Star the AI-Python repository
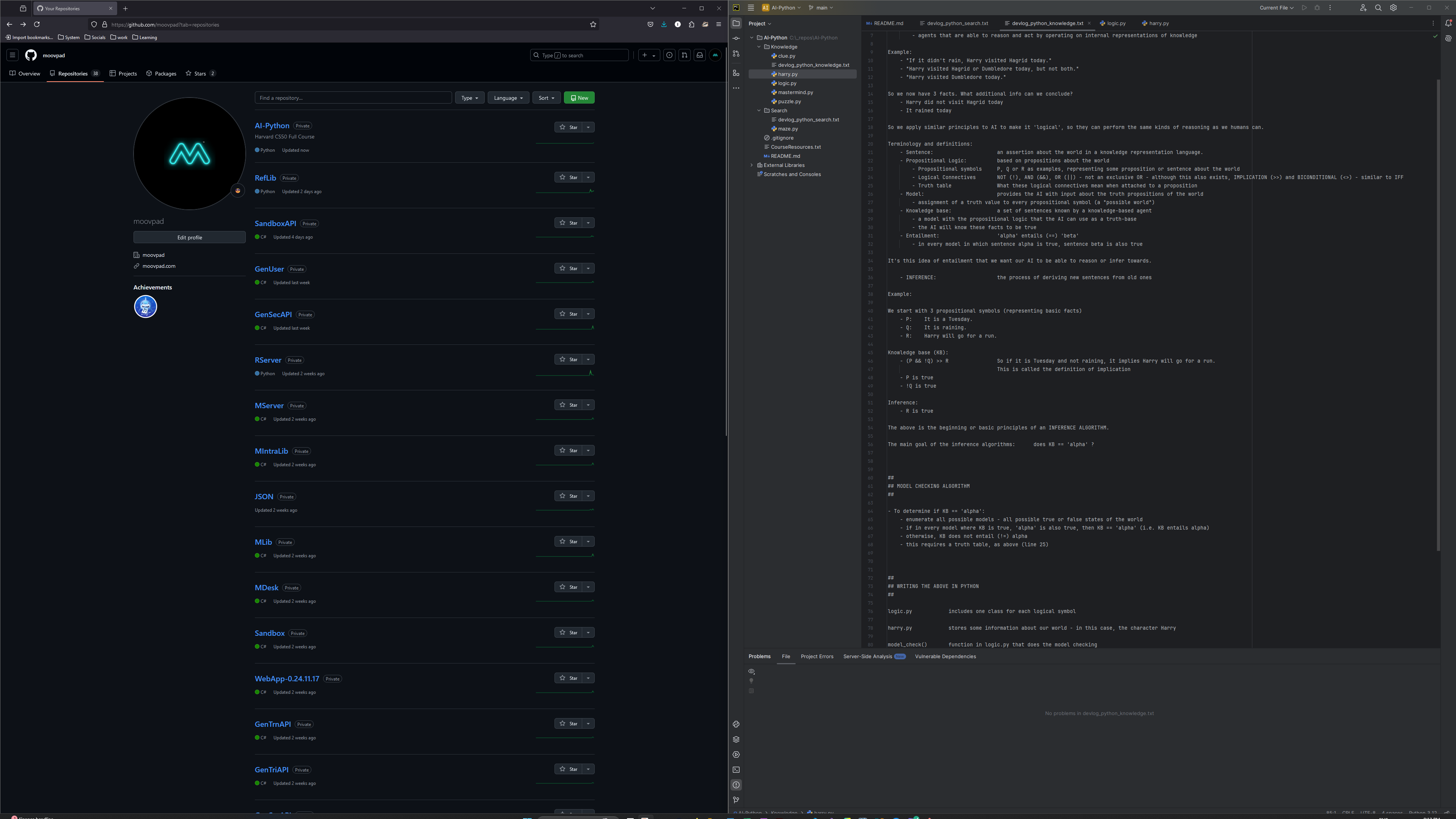 (x=568, y=127)
